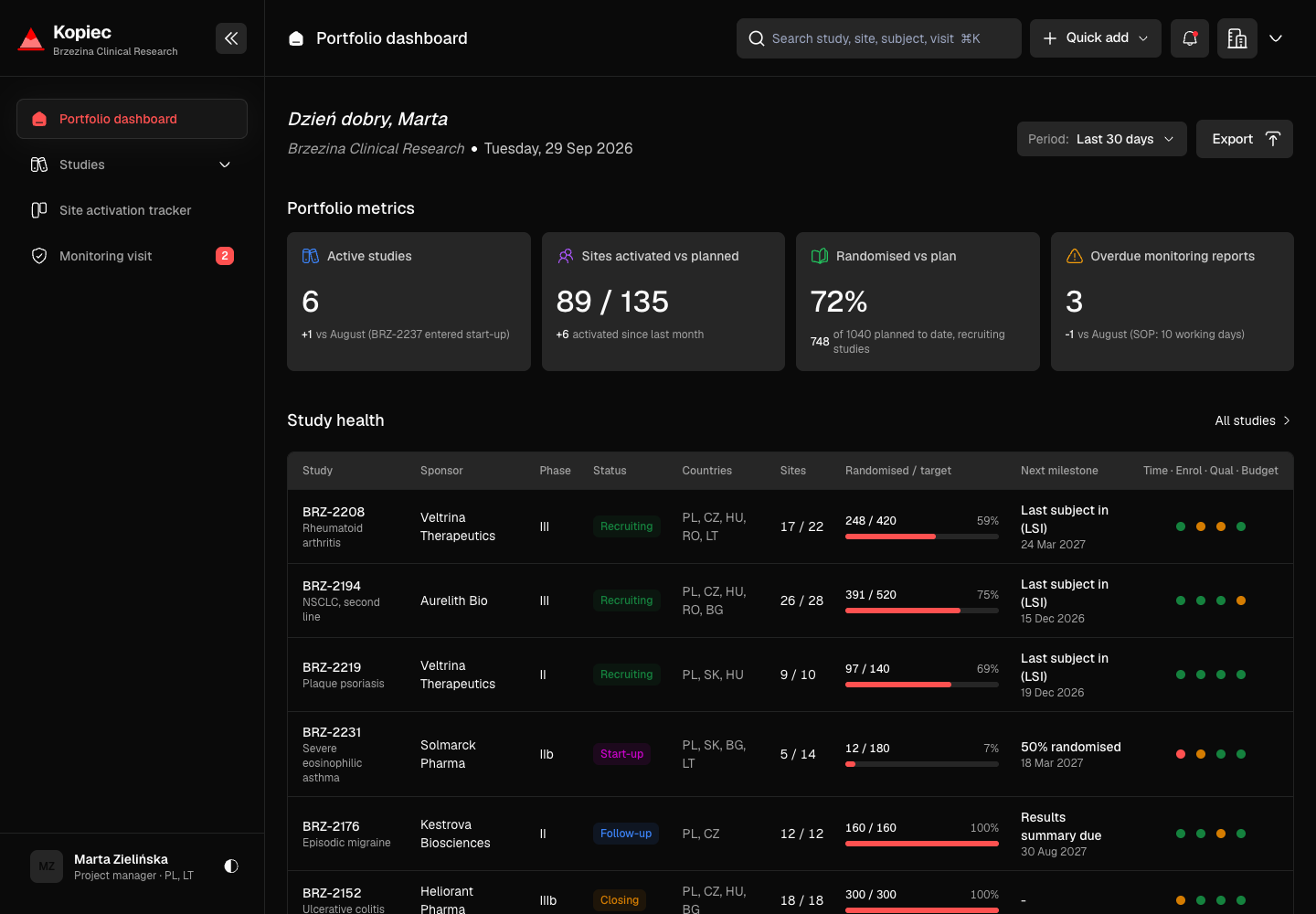Screen dimensions: 1316x914
Task: Collapse sidebar with double-chevron icon
Action: point(231,38)
